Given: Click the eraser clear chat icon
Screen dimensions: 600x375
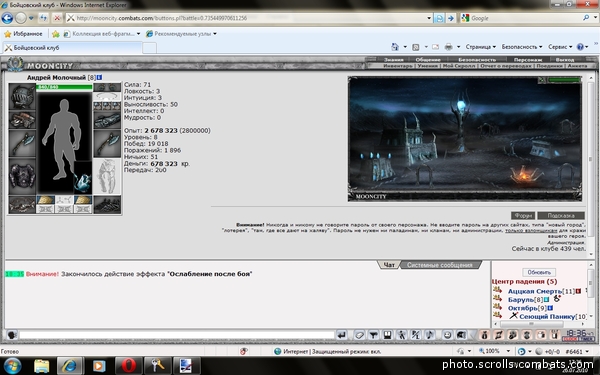Looking at the screenshot, I should pyautogui.click(x=359, y=335).
